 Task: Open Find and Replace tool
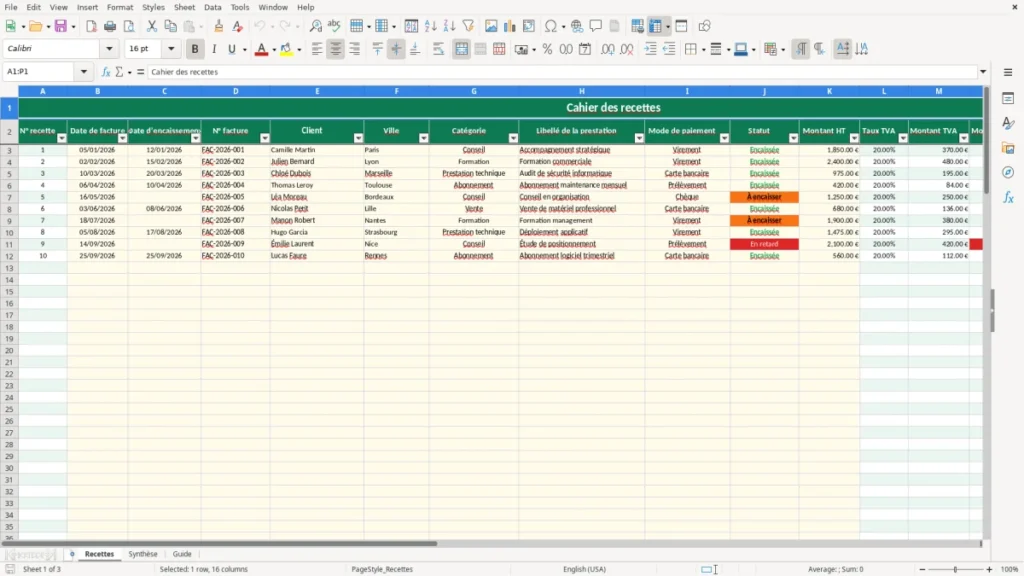tap(315, 26)
